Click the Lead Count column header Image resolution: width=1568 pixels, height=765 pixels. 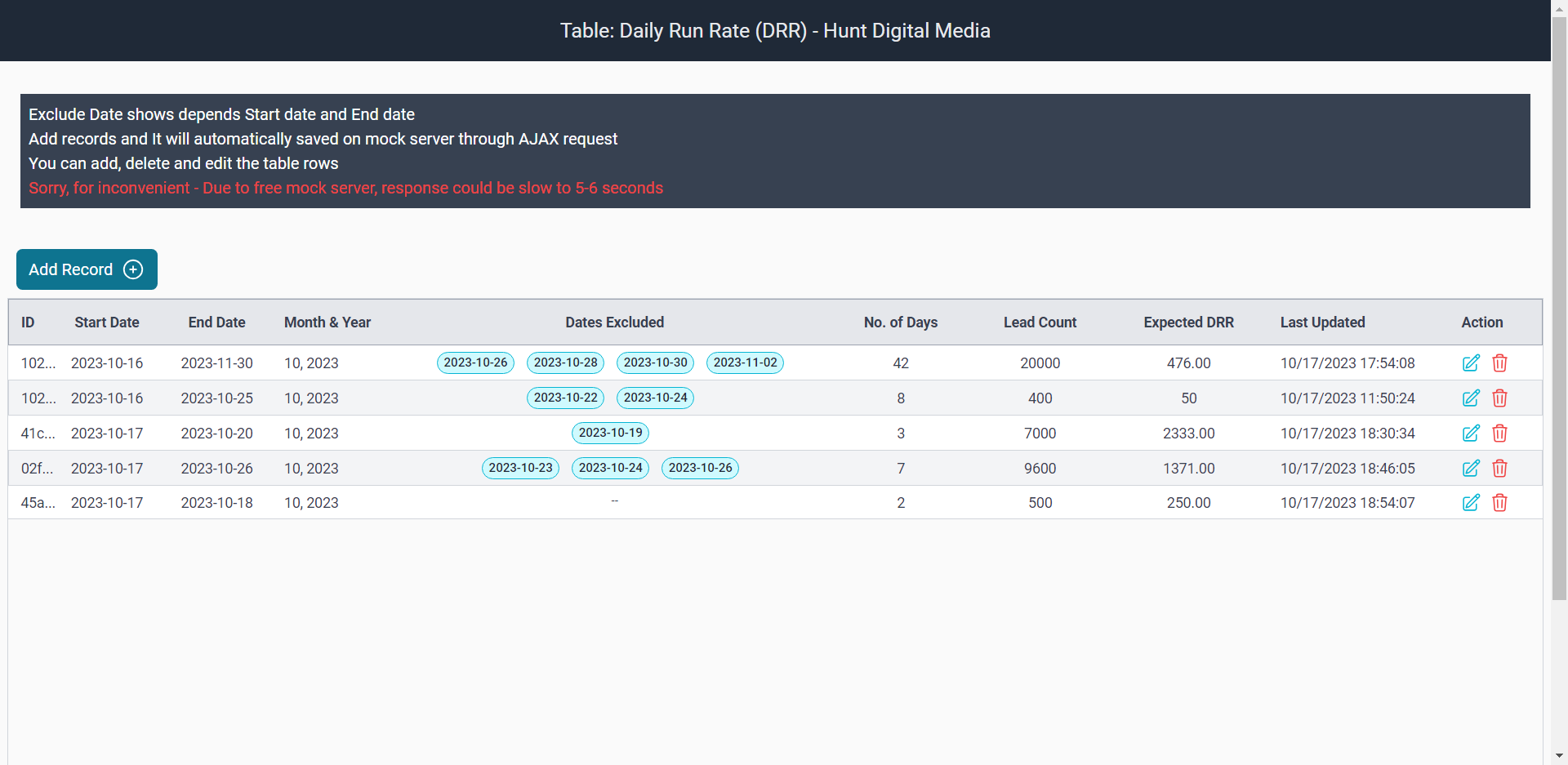coord(1040,322)
